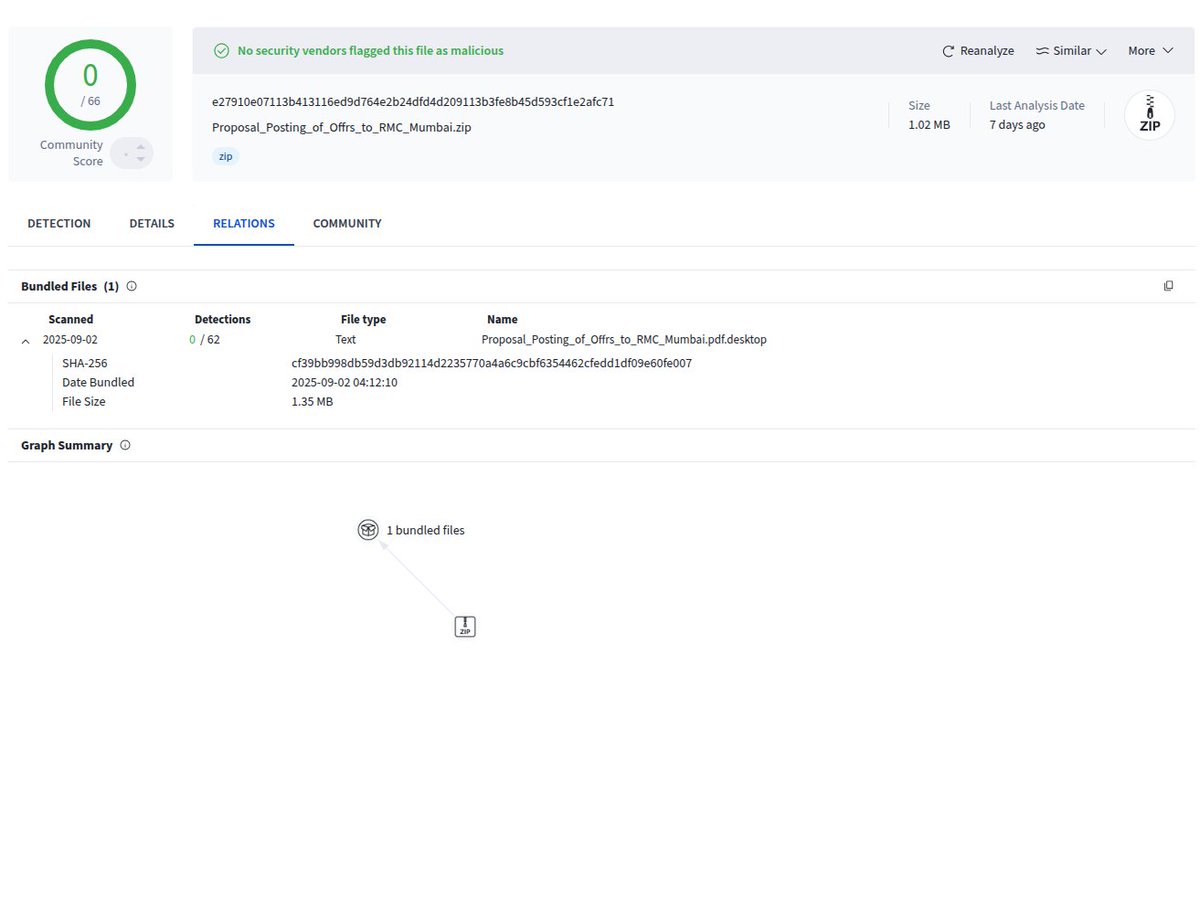The width and height of the screenshot is (1200, 899).
Task: Click the 0 / 66 detection score circle
Action: [90, 85]
